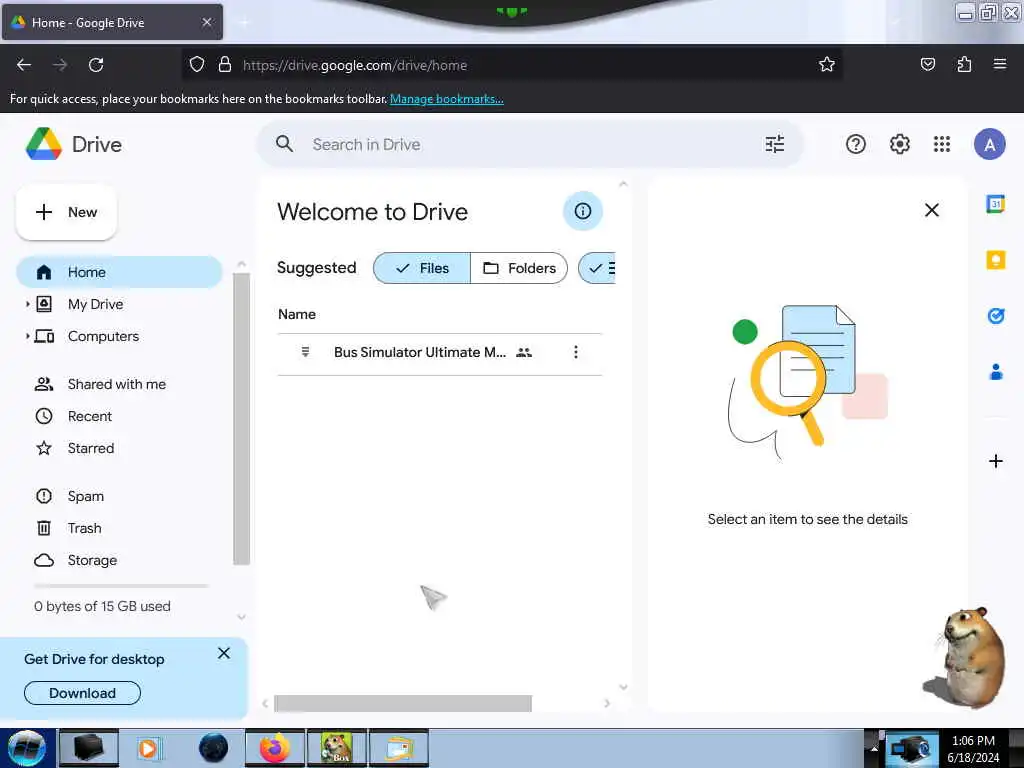Image resolution: width=1024 pixels, height=768 pixels.
Task: Show hidden system tray icons
Action: tap(874, 748)
